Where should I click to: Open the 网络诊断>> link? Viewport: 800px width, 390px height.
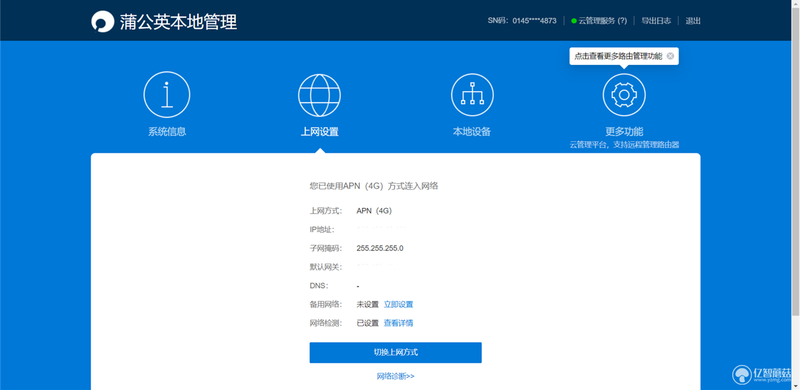[395, 376]
